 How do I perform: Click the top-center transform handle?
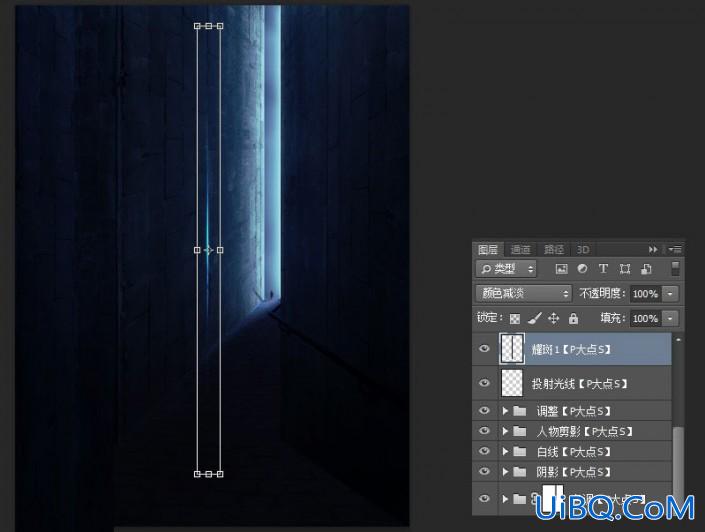coord(209,26)
